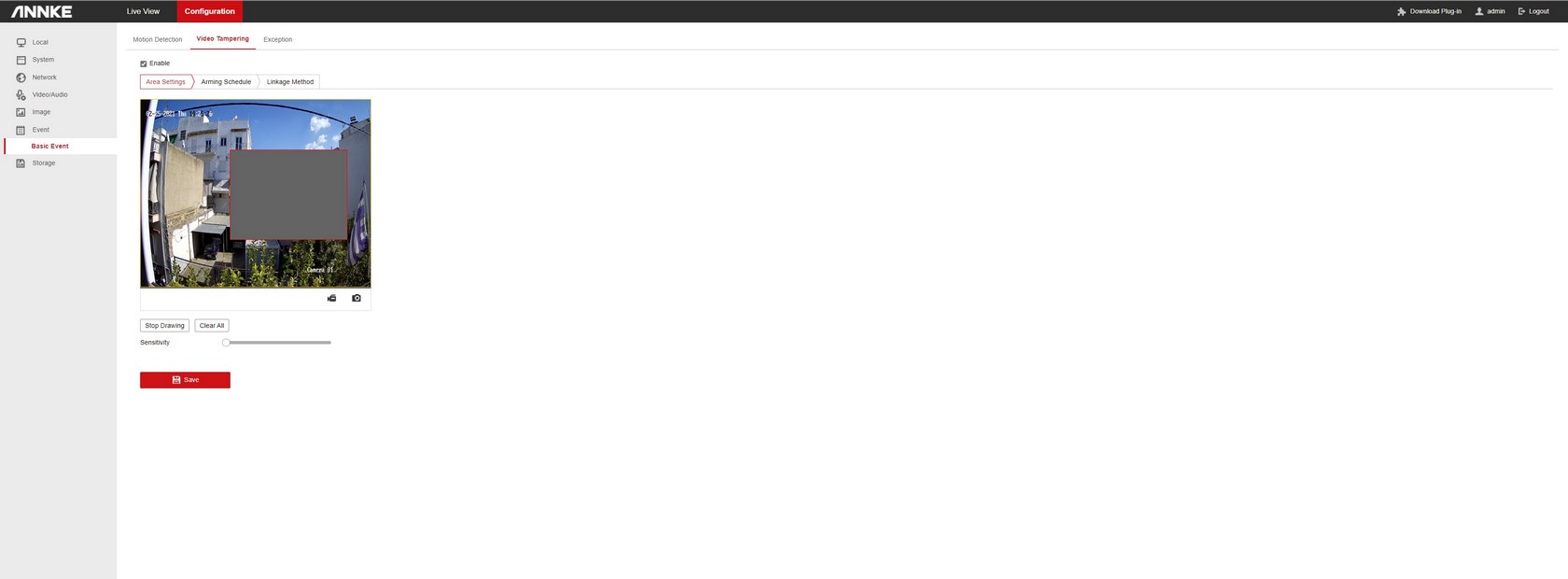Image resolution: width=1568 pixels, height=579 pixels.
Task: Click the record video icon below preview
Action: [331, 298]
